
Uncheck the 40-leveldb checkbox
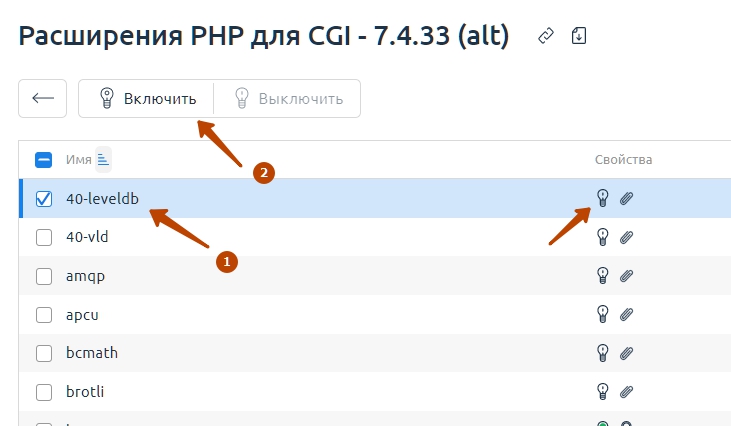pyautogui.click(x=44, y=199)
